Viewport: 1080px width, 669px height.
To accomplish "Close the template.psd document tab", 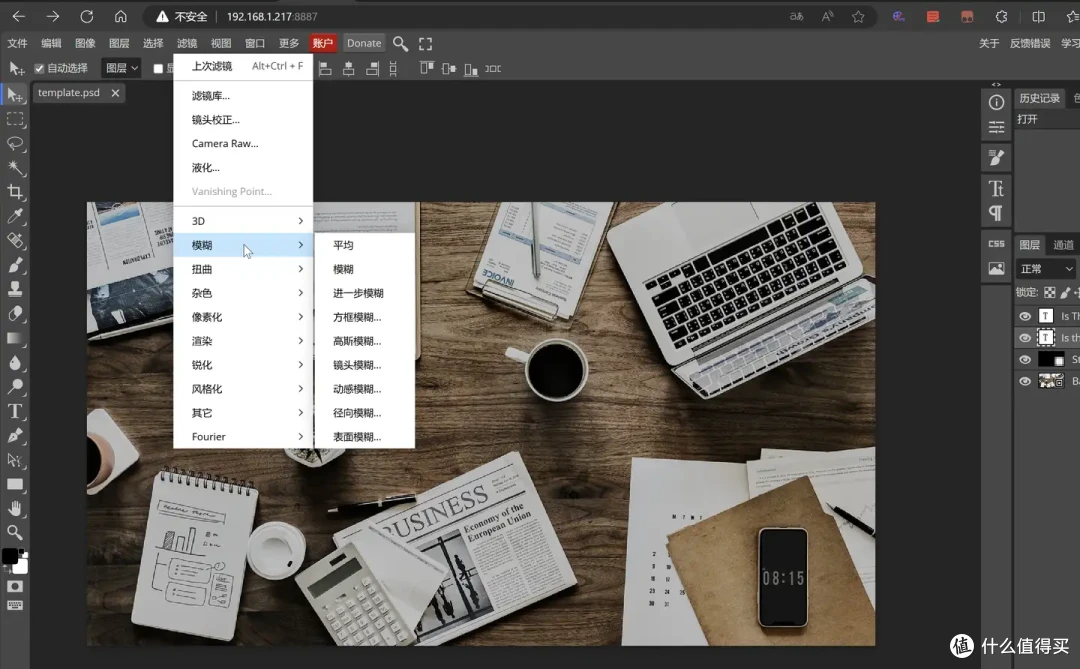I will pos(115,93).
